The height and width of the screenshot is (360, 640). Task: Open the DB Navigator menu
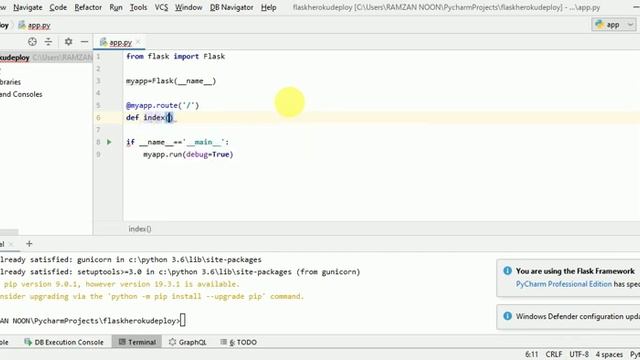pyautogui.click(x=231, y=7)
